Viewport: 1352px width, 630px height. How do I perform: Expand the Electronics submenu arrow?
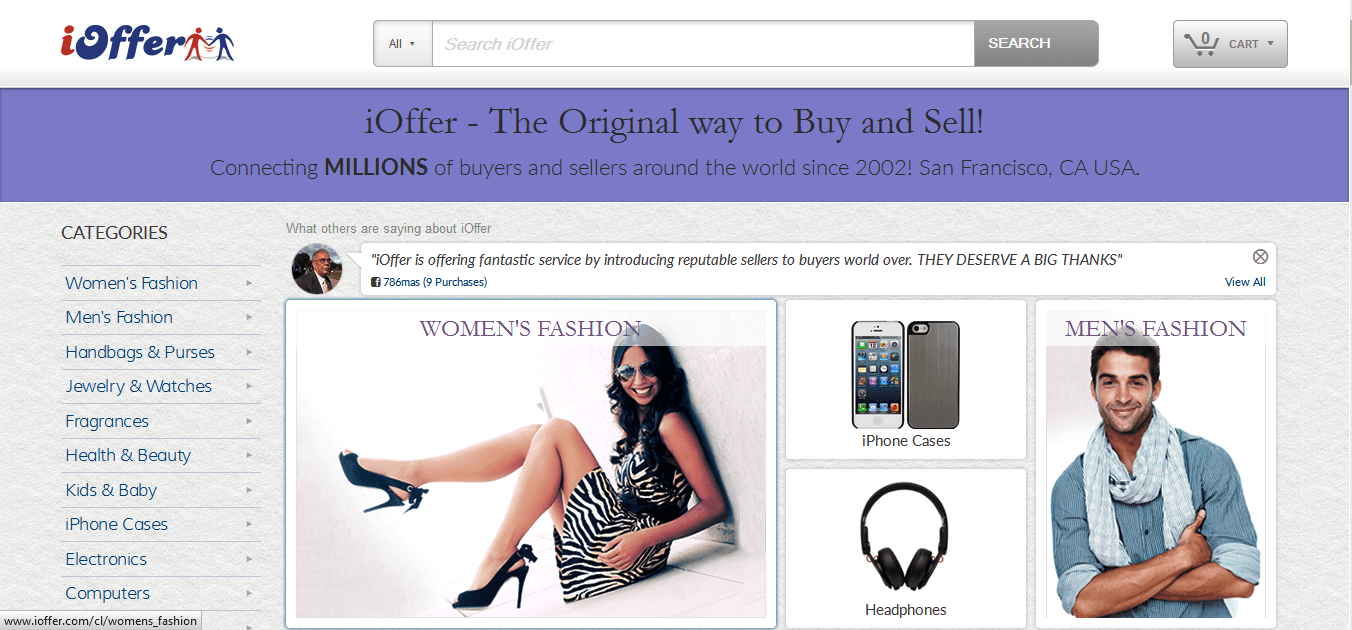[249, 559]
